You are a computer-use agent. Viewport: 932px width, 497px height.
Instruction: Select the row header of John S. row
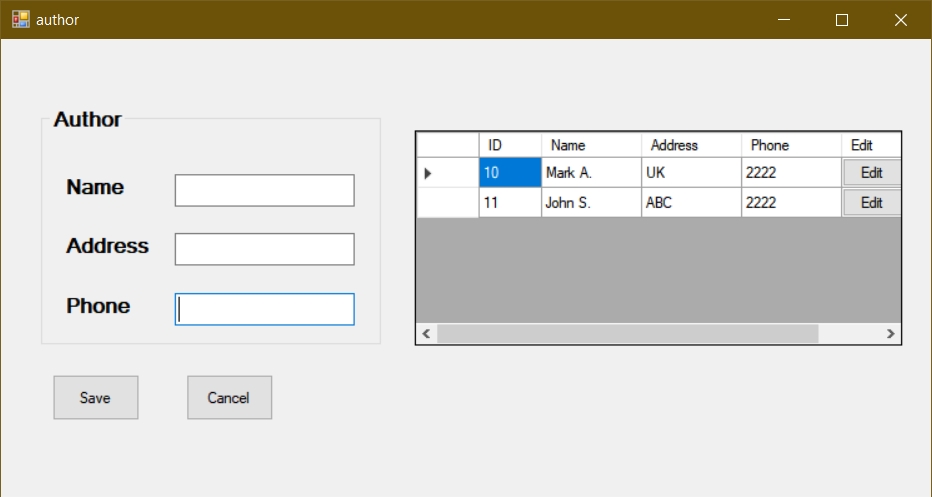[447, 203]
